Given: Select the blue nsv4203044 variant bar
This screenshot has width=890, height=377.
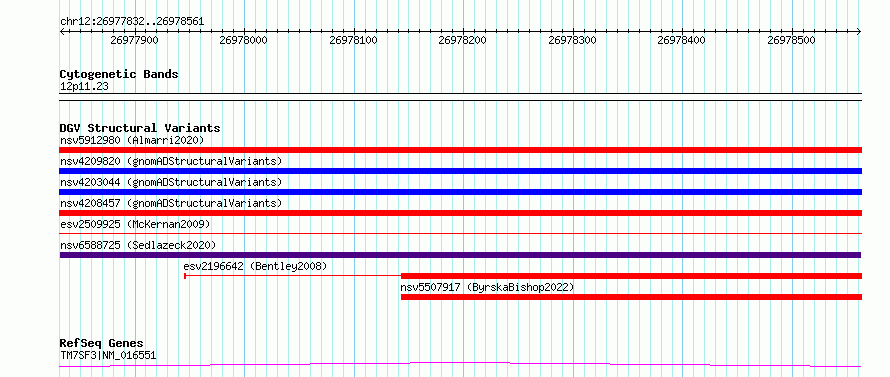Looking at the screenshot, I should [x=461, y=192].
